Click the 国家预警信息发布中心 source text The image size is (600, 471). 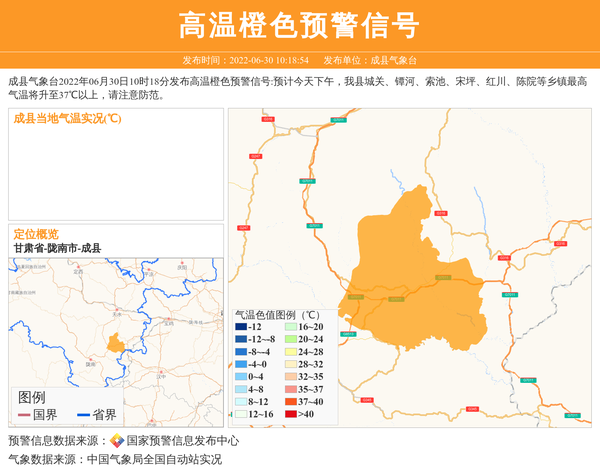coord(182,441)
